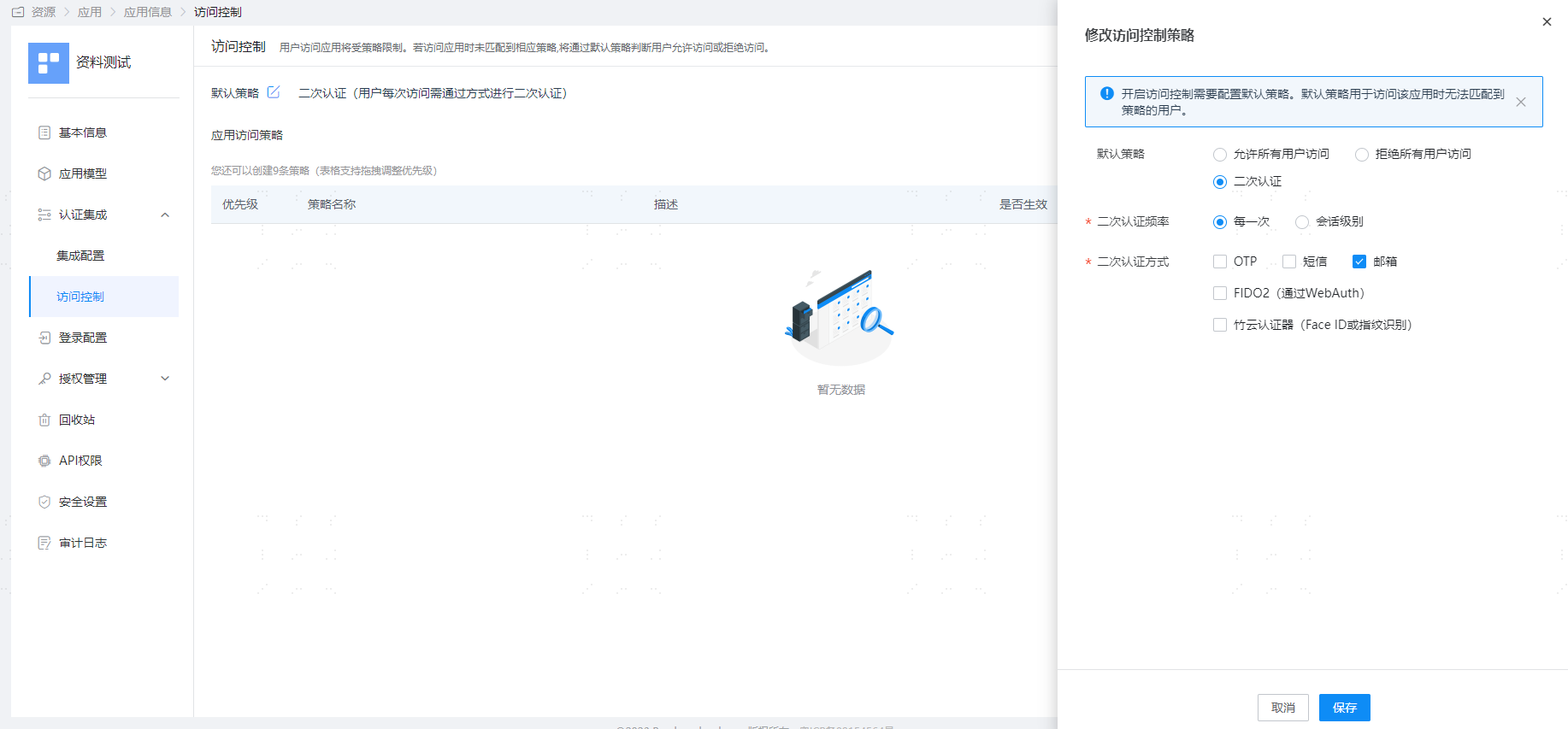
Task: Click the 审计日志 log icon
Action: pos(44,543)
